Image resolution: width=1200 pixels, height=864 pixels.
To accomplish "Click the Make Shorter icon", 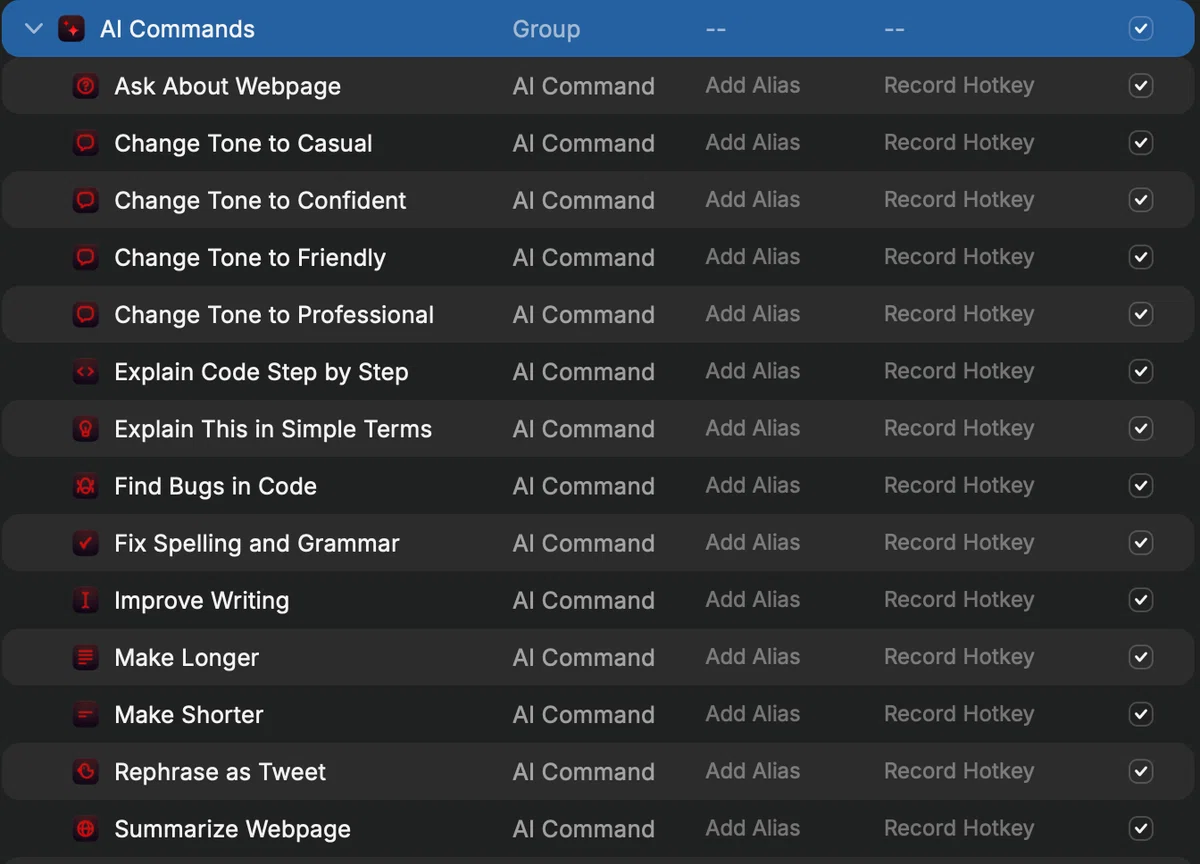I will 86,714.
